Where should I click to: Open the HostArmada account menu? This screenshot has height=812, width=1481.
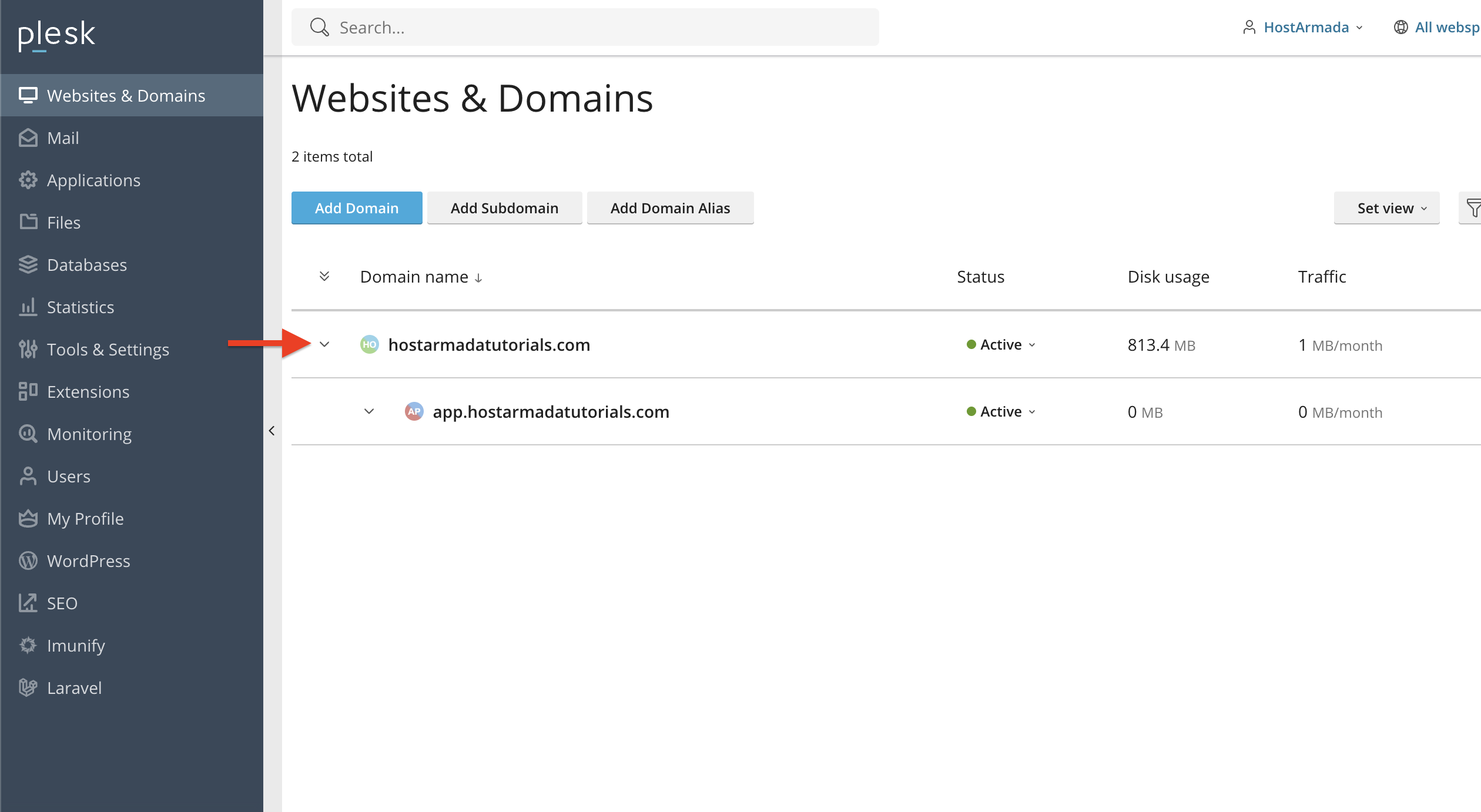(1303, 27)
